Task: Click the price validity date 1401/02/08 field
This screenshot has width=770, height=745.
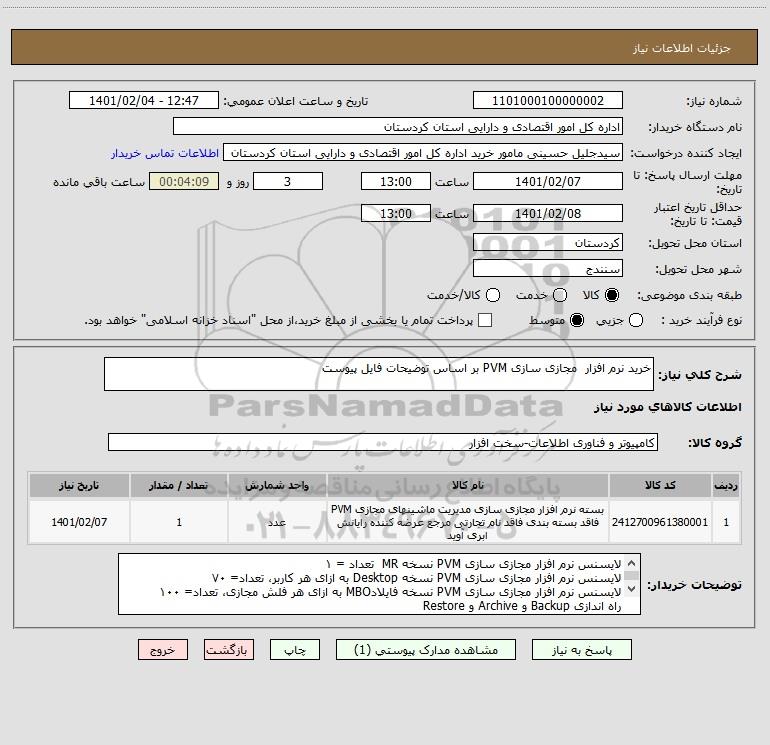Action: (548, 213)
